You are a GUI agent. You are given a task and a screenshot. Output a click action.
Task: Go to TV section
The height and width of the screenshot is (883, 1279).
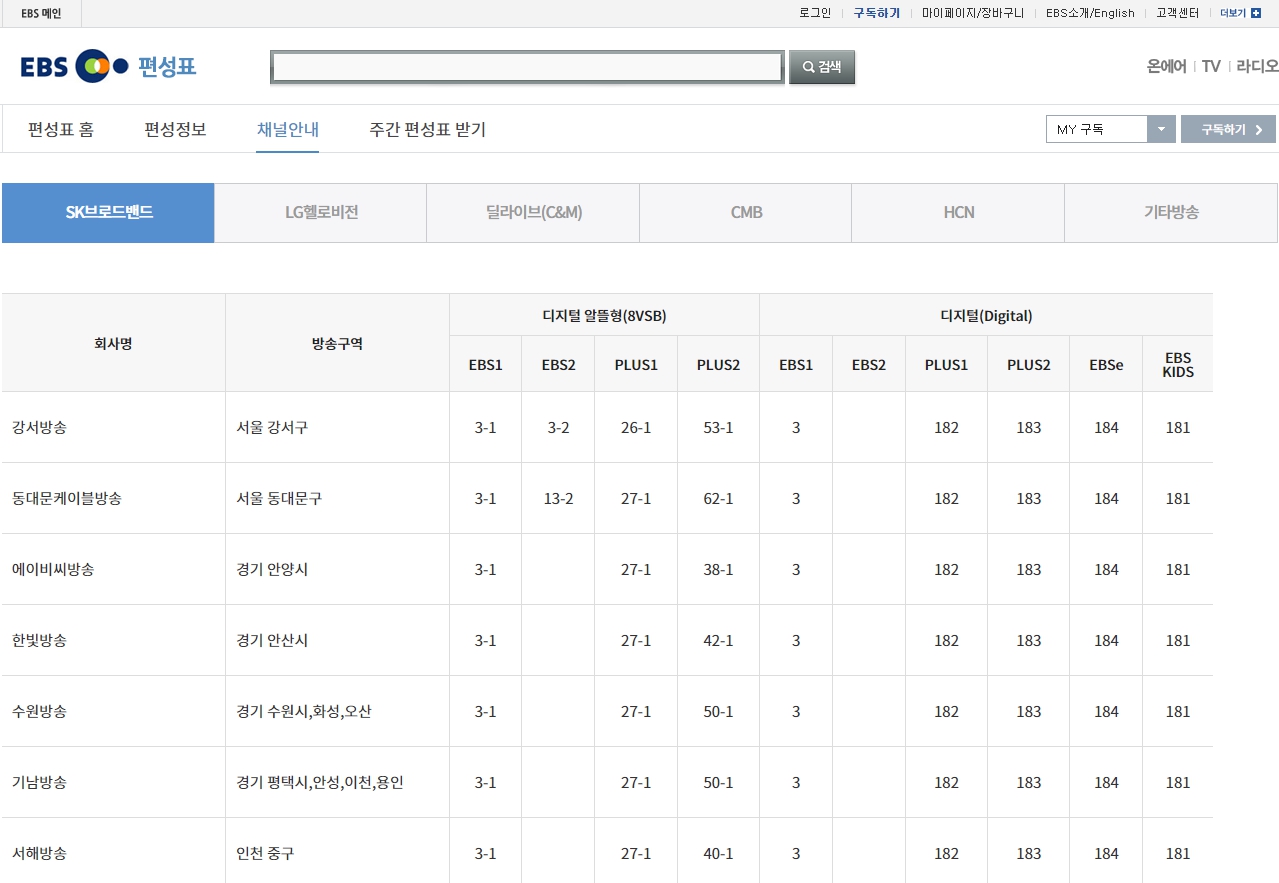click(x=1211, y=67)
